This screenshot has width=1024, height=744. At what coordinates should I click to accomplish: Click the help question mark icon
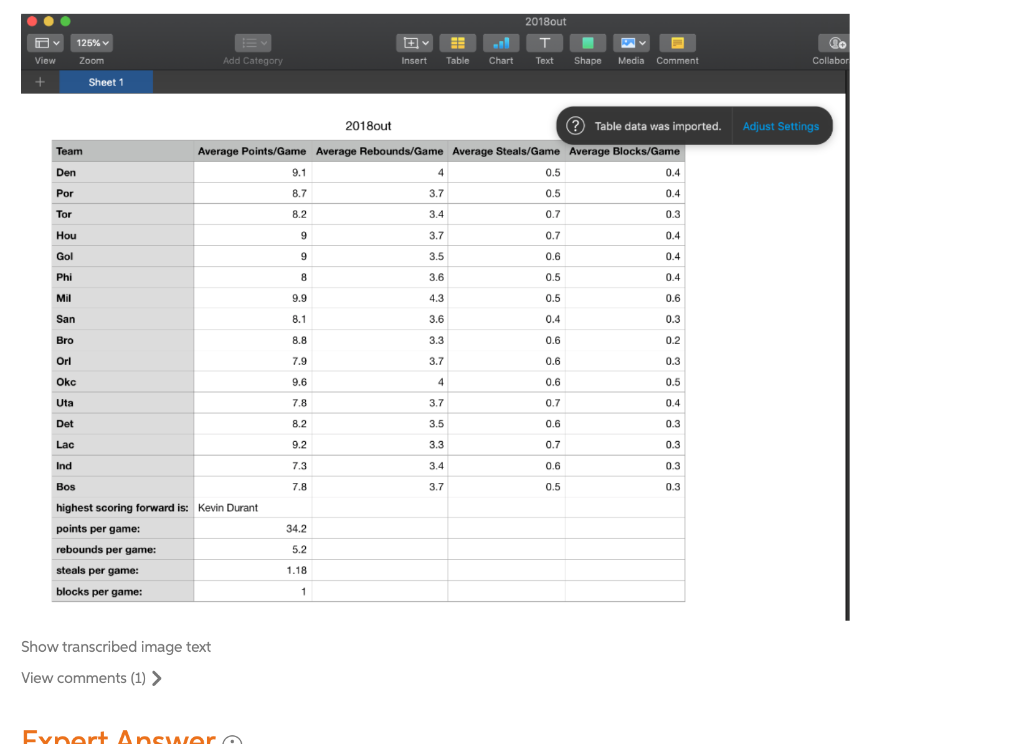(575, 125)
